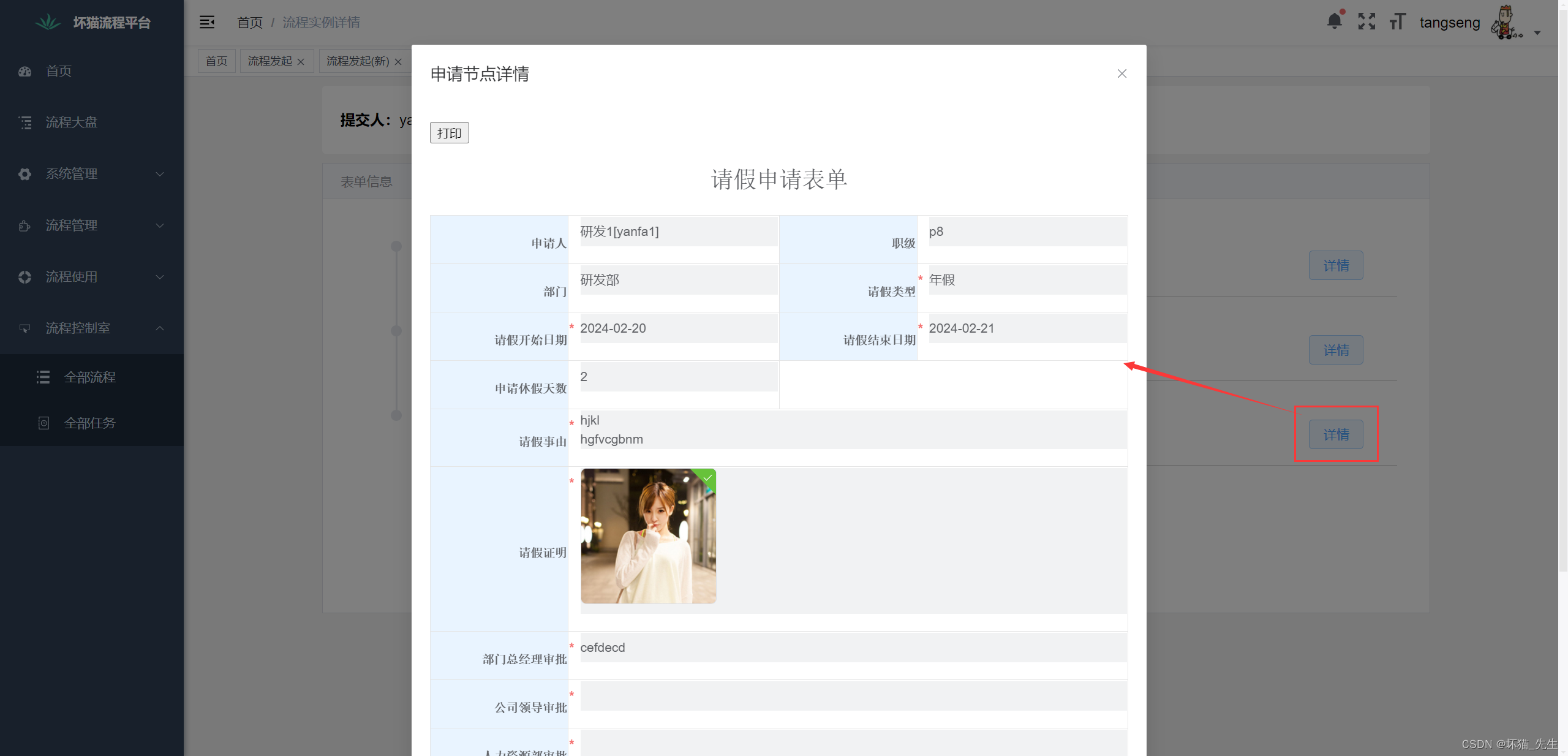Screen dimensions: 1568x756
Task: Collapse the 流程控制室 section
Action: (x=159, y=328)
